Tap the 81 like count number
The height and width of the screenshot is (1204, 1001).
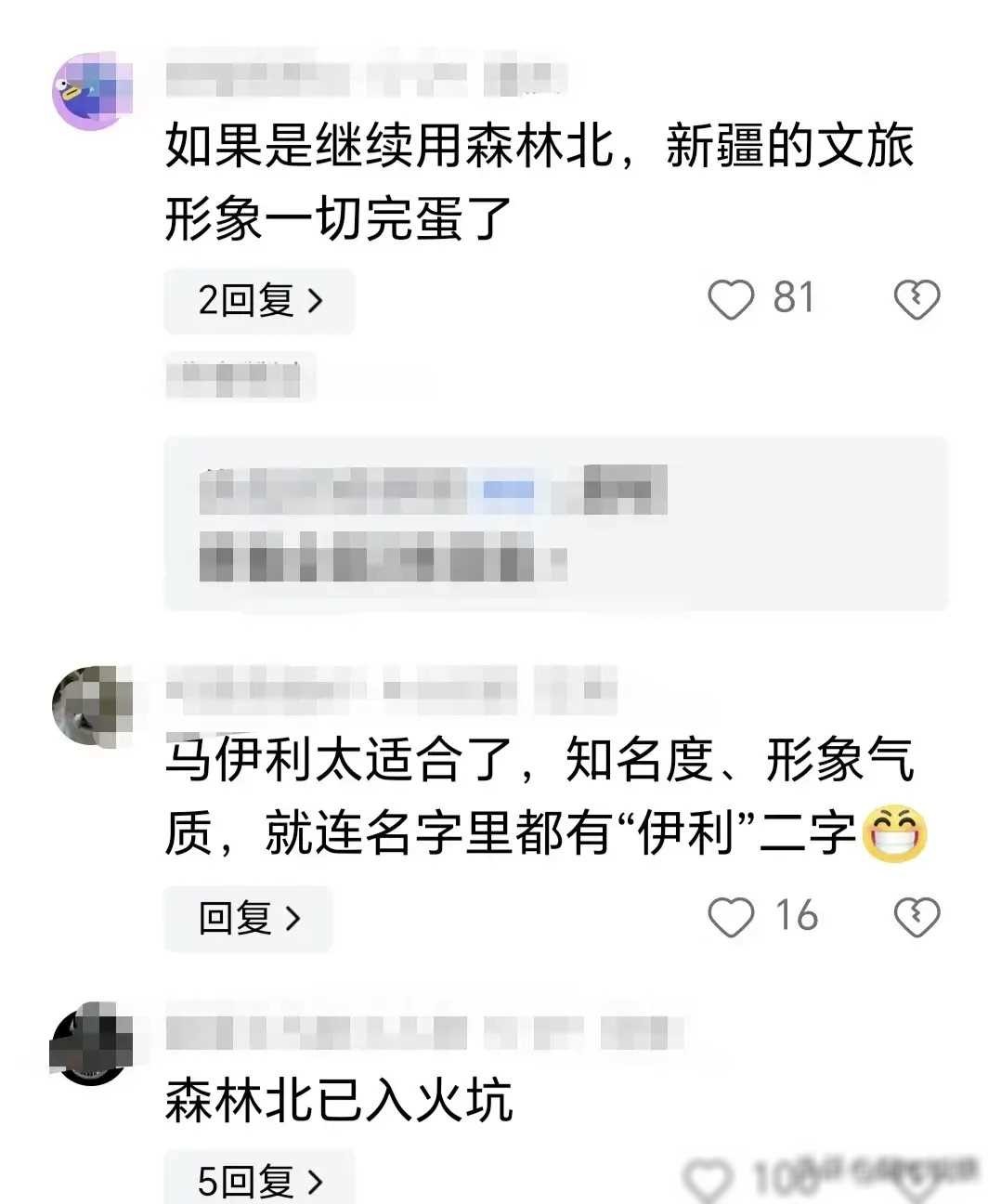(794, 298)
